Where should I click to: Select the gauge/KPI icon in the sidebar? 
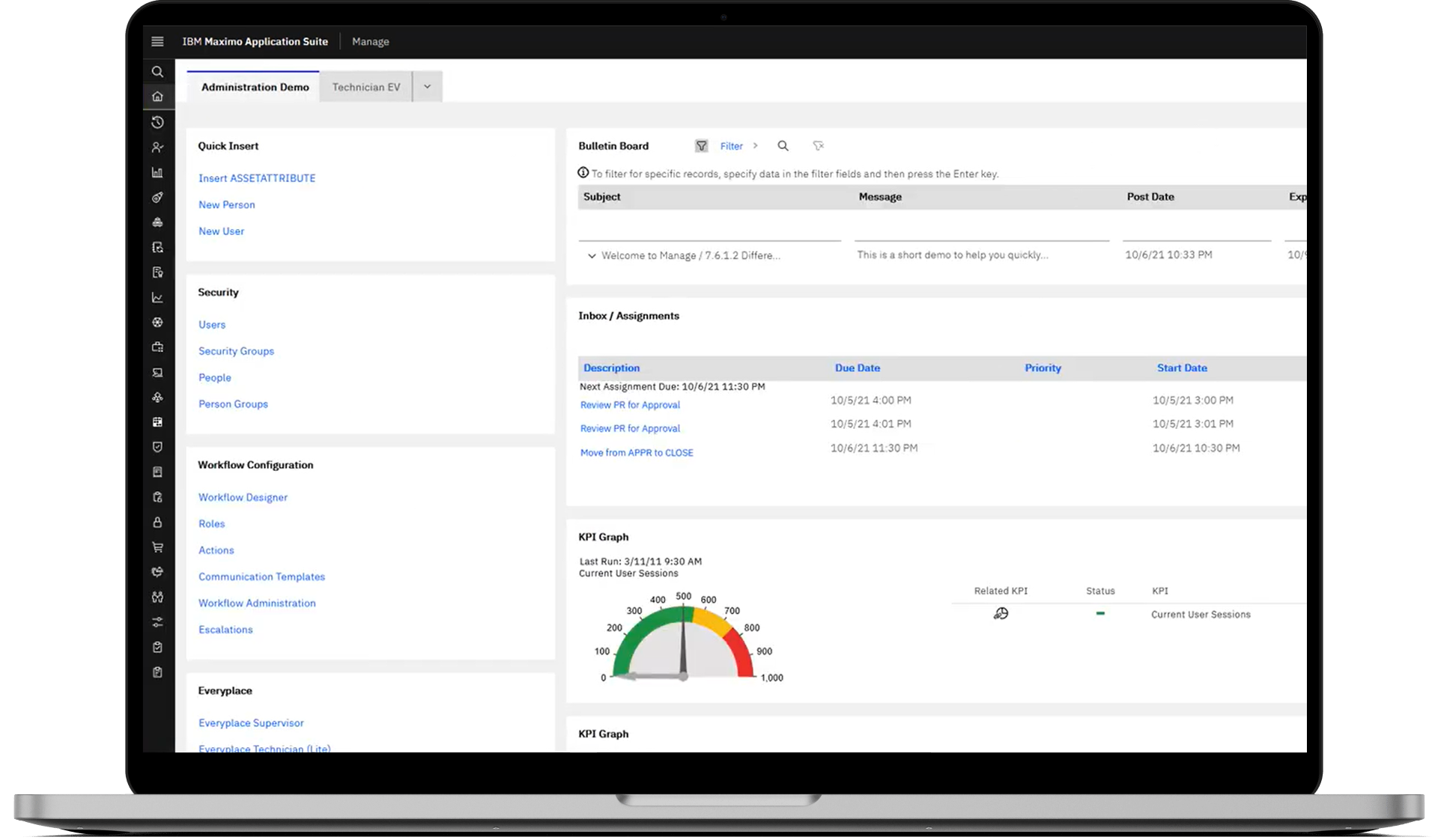point(157,197)
